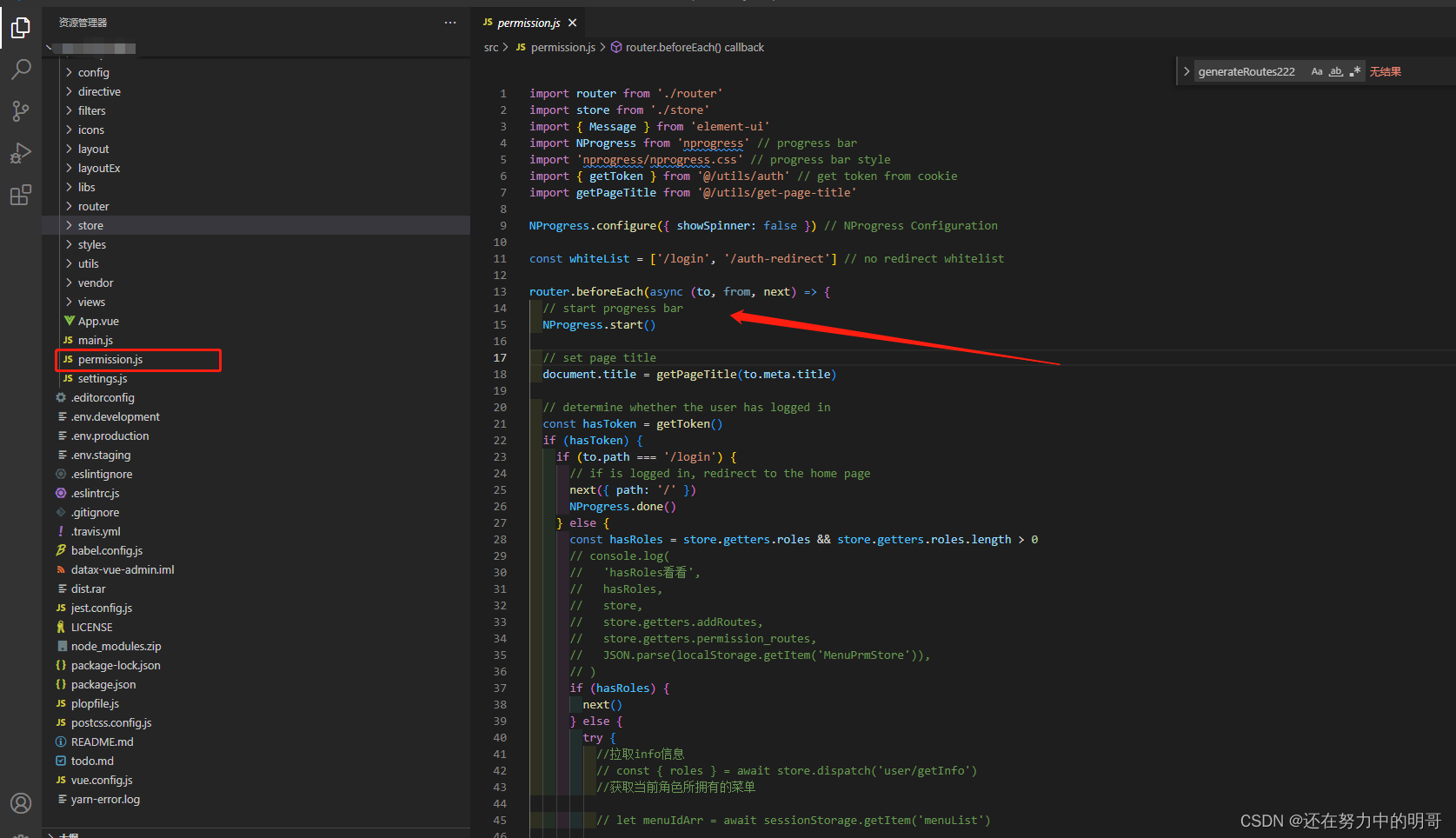Open the Run and Debug view
This screenshot has width=1456, height=838.
pos(21,153)
